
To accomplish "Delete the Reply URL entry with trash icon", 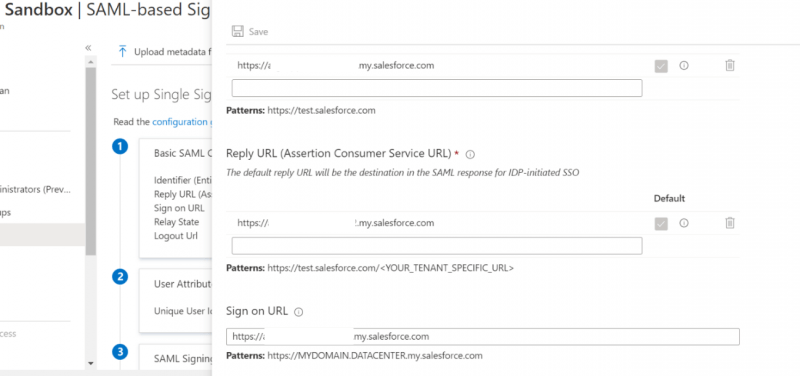I will 730,223.
